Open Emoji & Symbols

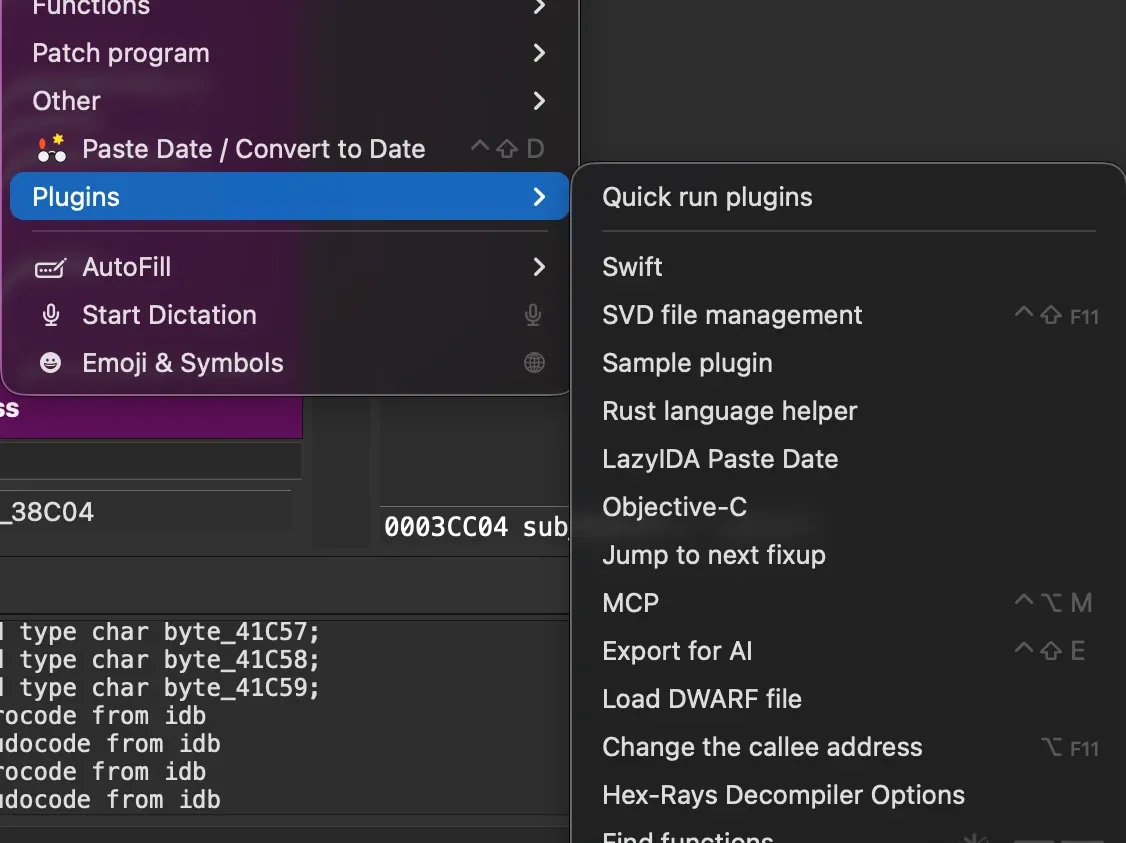(289, 363)
